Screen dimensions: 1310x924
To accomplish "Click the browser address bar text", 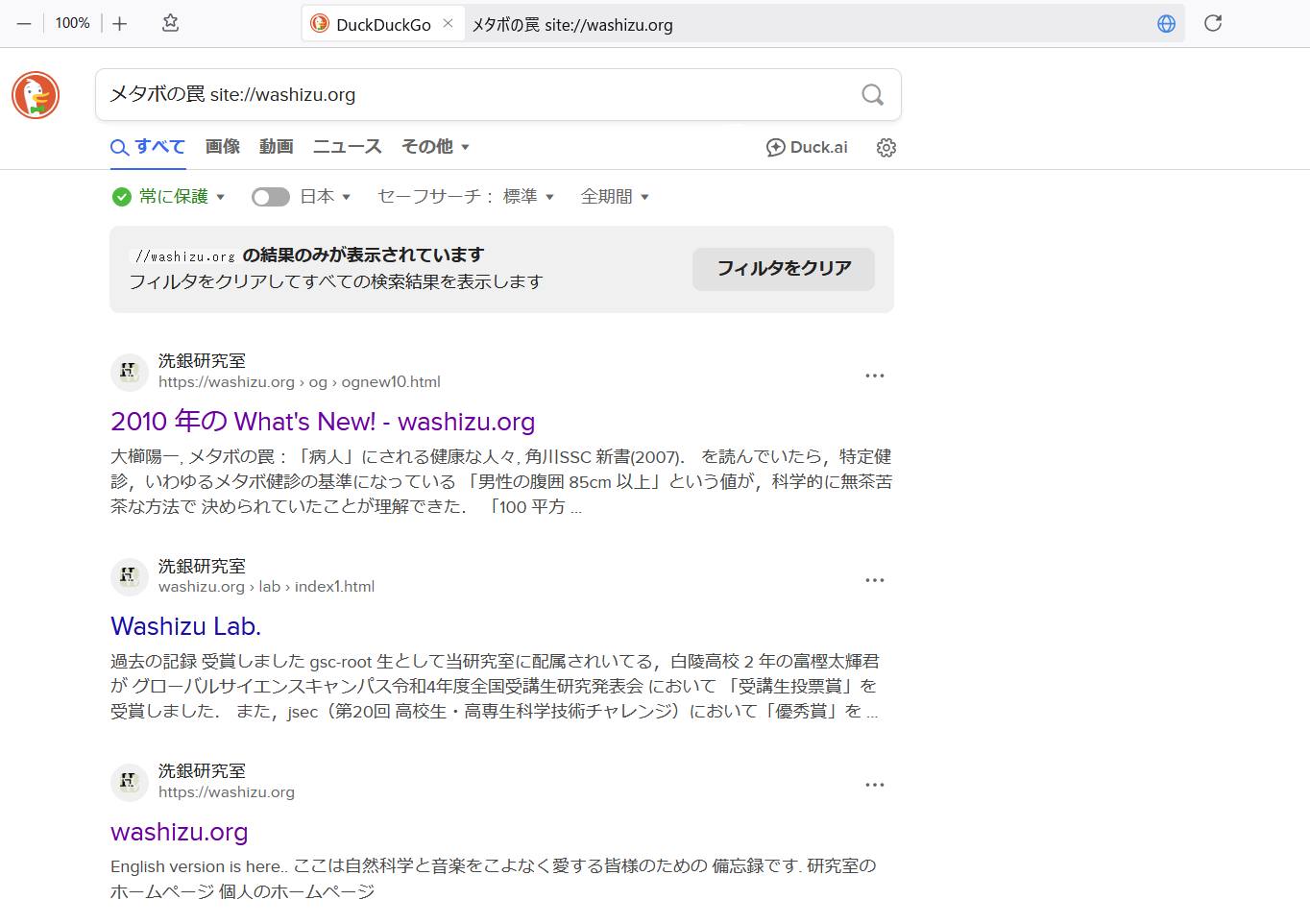I will (x=572, y=25).
